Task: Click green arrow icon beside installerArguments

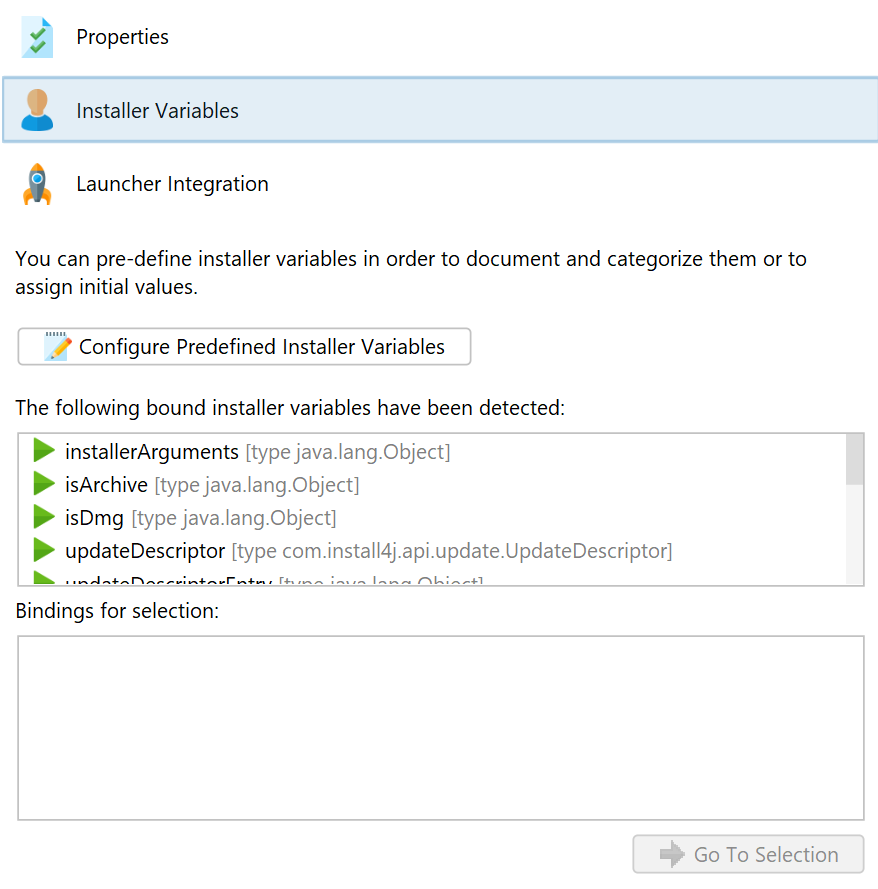Action: point(44,451)
